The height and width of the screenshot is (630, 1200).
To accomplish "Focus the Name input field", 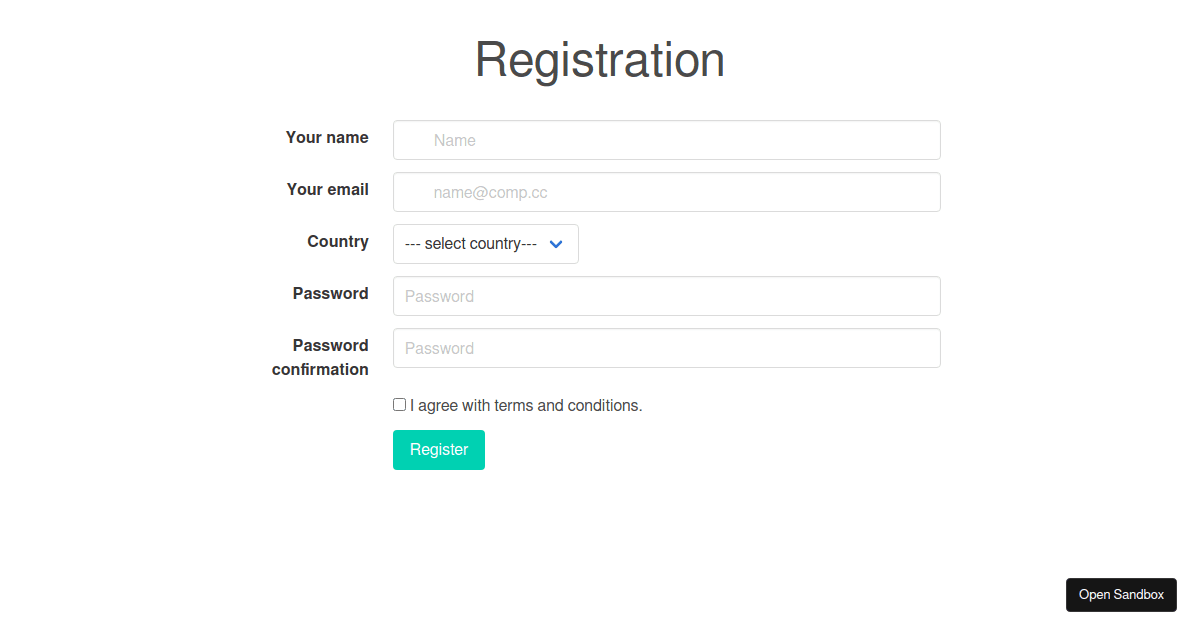I will tap(666, 140).
